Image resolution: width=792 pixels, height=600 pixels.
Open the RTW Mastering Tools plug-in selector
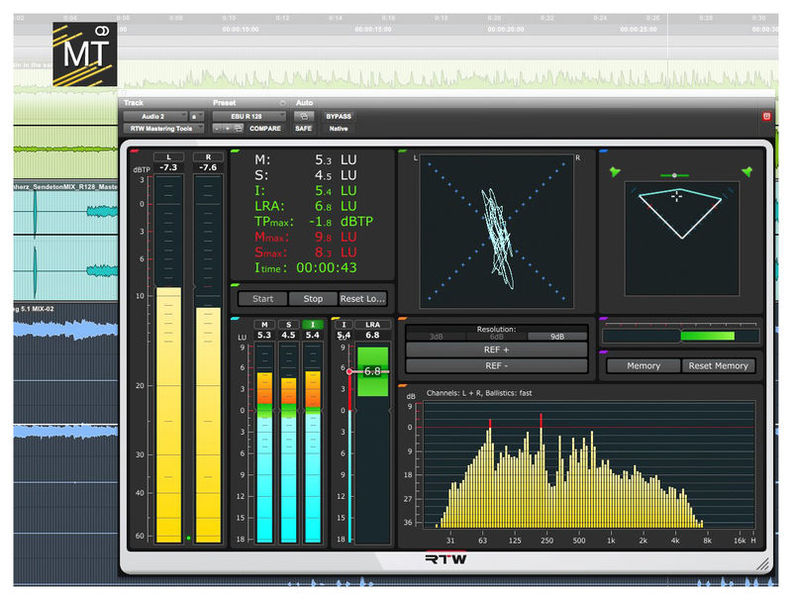point(163,129)
